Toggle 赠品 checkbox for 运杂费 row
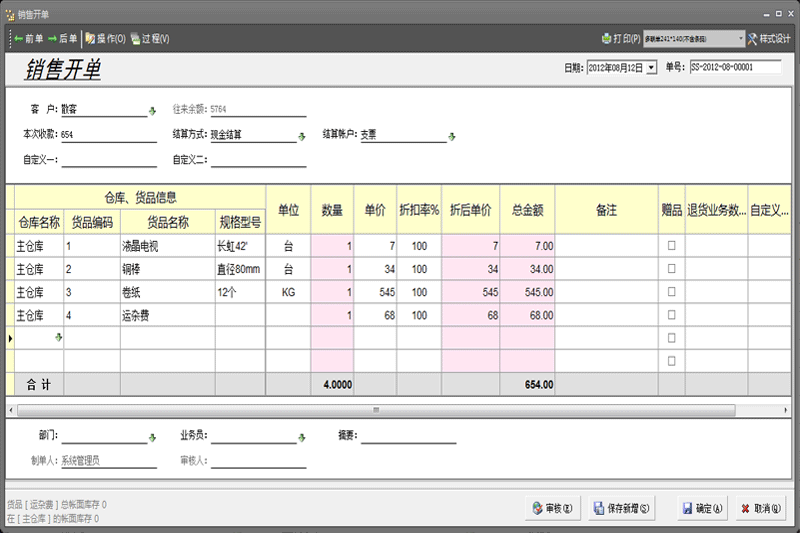The image size is (800, 533). click(x=671, y=315)
